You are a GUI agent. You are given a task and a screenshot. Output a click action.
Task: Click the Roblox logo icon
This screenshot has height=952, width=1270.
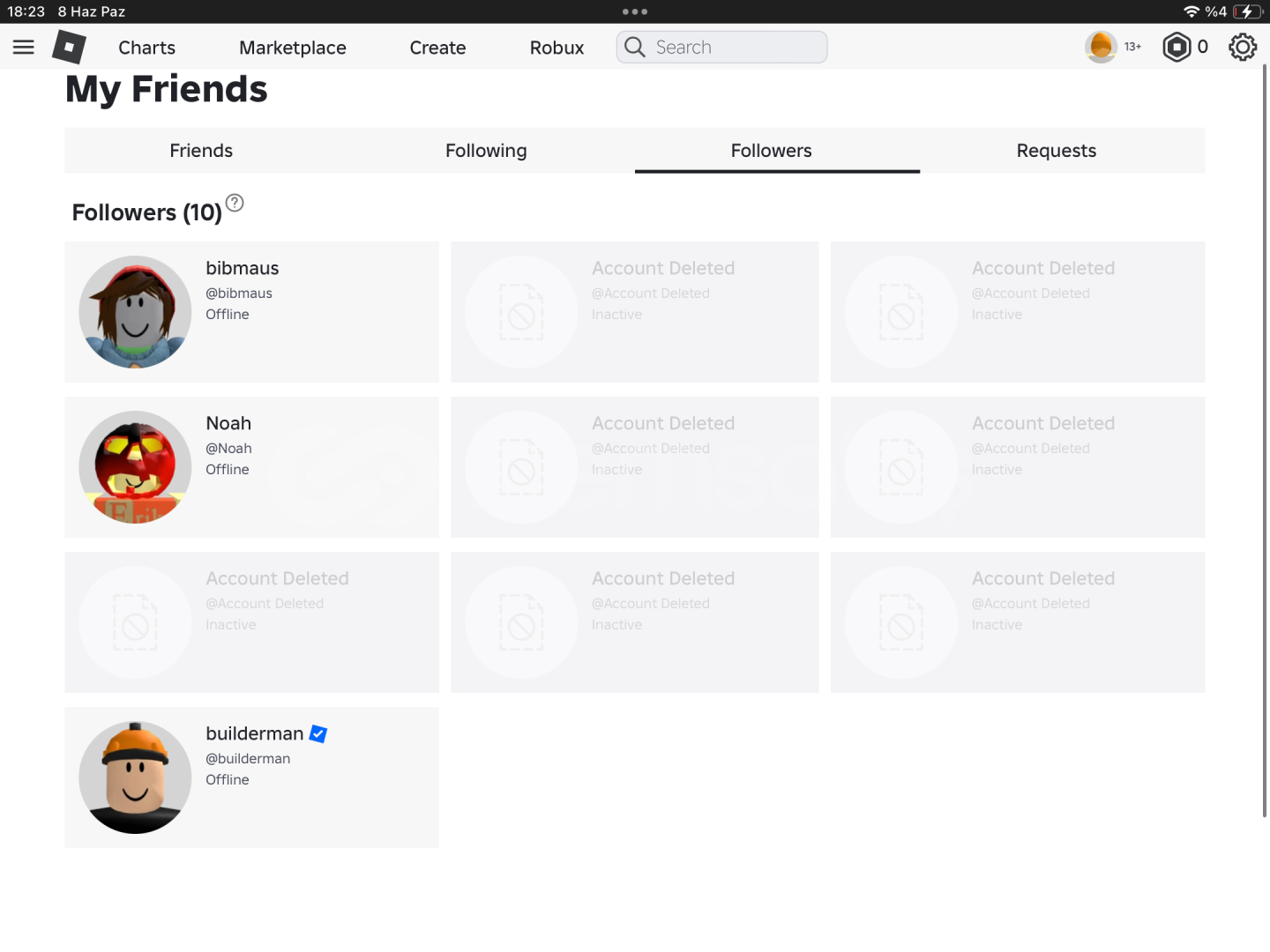click(x=69, y=48)
